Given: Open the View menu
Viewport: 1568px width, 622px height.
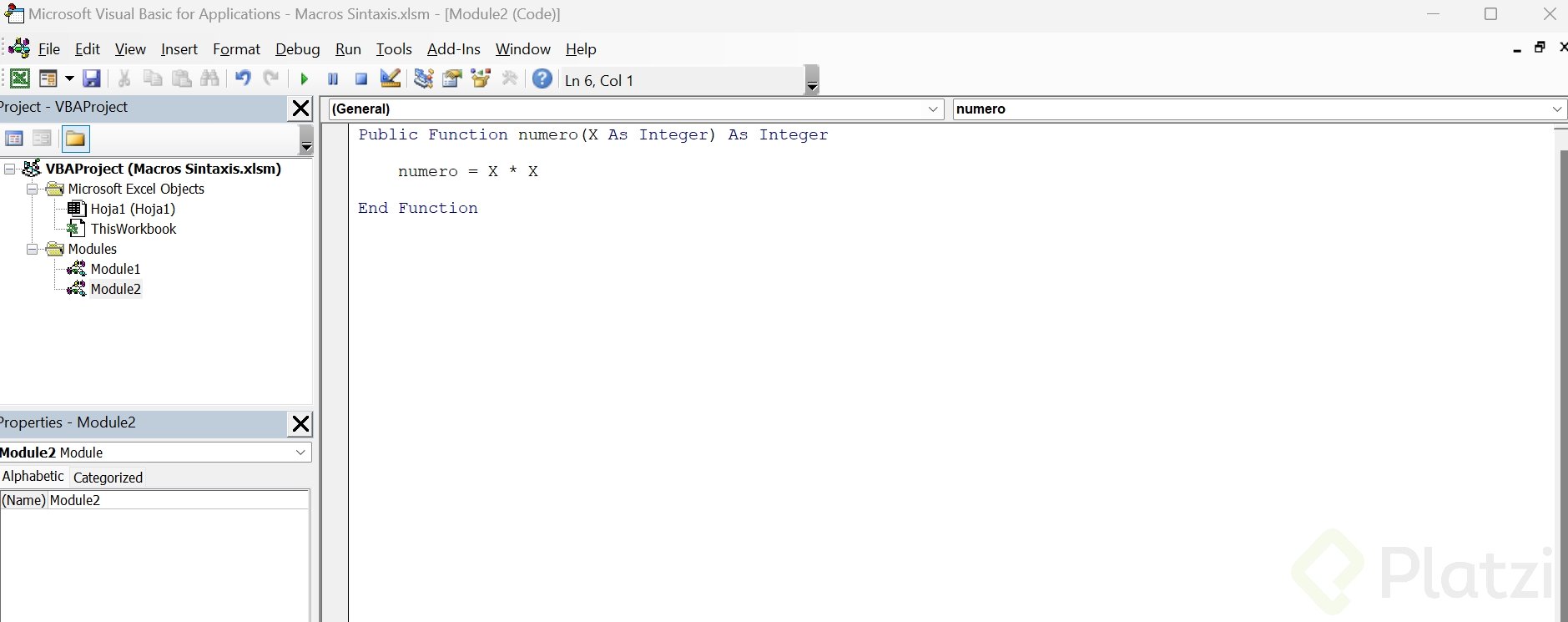Looking at the screenshot, I should [x=130, y=49].
